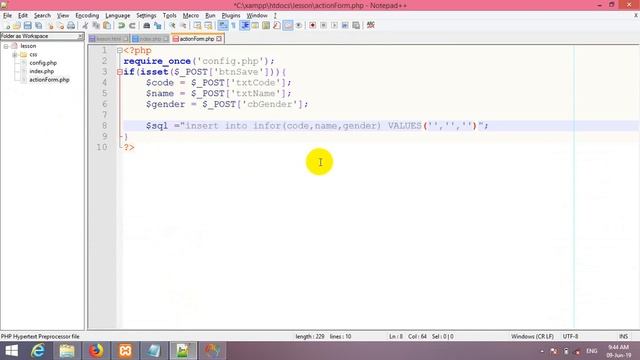This screenshot has width=640, height=360.
Task: Open the File menu
Action: click(x=7, y=16)
